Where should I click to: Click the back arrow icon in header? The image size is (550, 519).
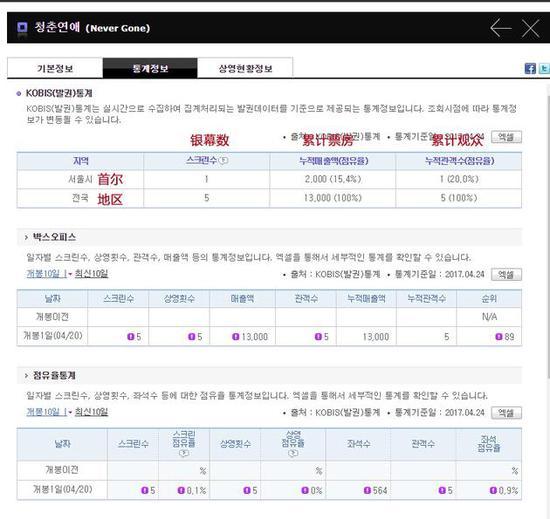pos(501,28)
